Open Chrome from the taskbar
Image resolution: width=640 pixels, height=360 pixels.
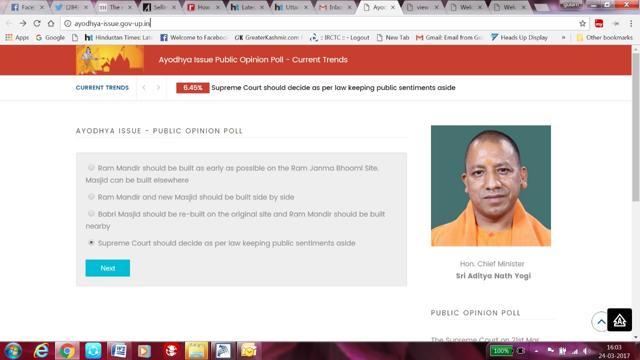(x=67, y=351)
